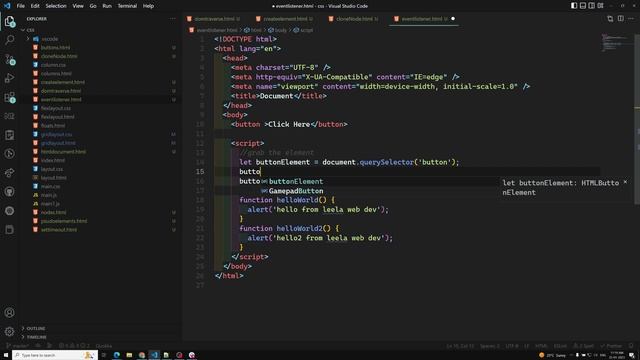Close the documentation tooltip for buttonElement
This screenshot has height=360, width=640.
point(625,182)
